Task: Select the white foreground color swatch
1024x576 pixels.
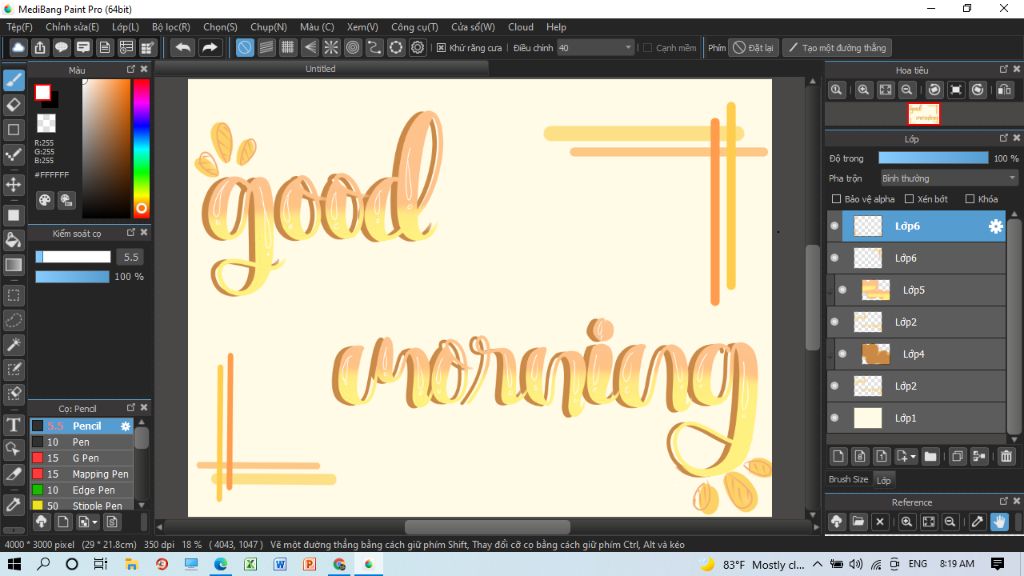Action: 42,92
